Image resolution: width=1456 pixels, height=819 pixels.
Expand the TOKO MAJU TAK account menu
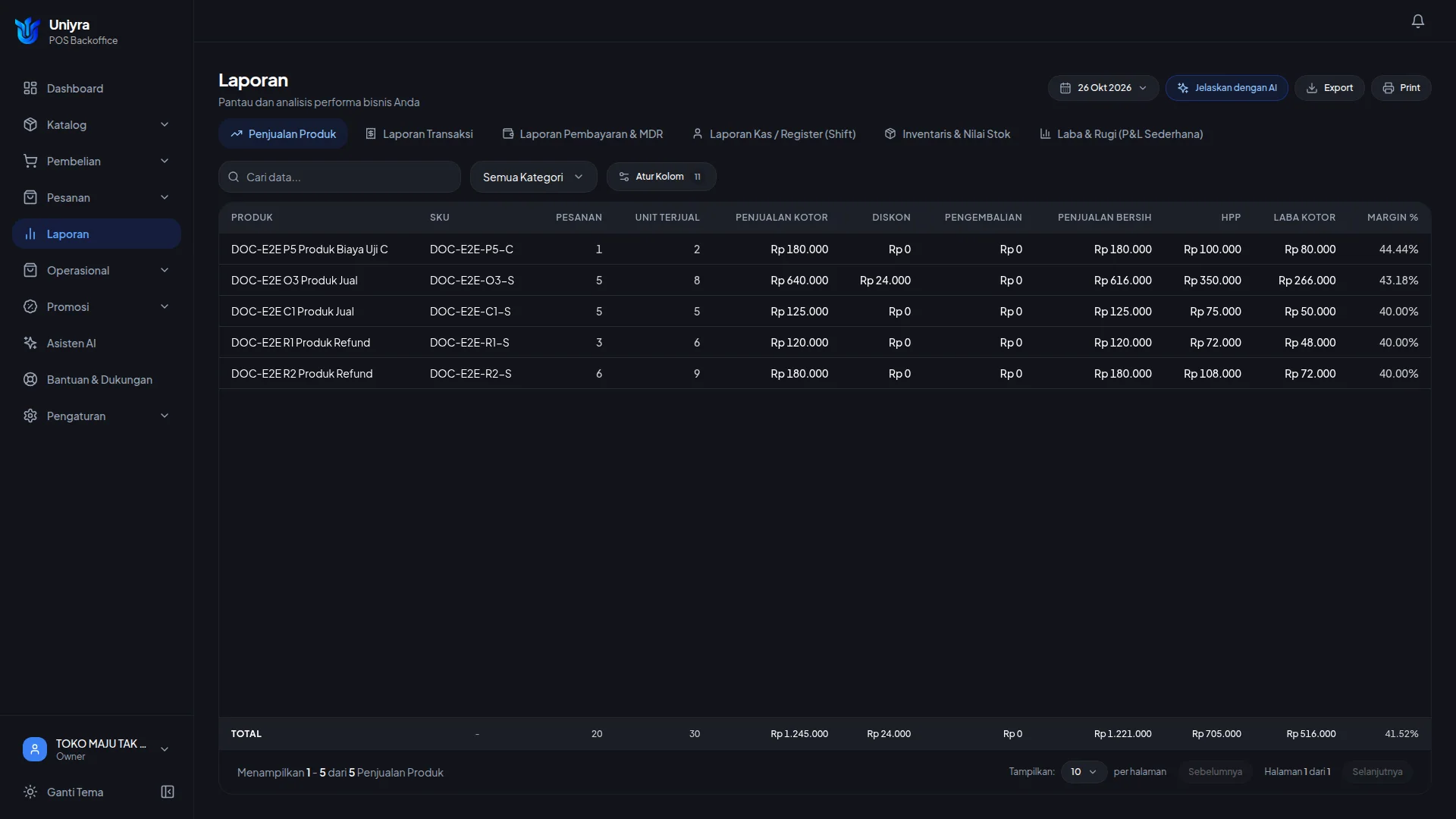165,749
